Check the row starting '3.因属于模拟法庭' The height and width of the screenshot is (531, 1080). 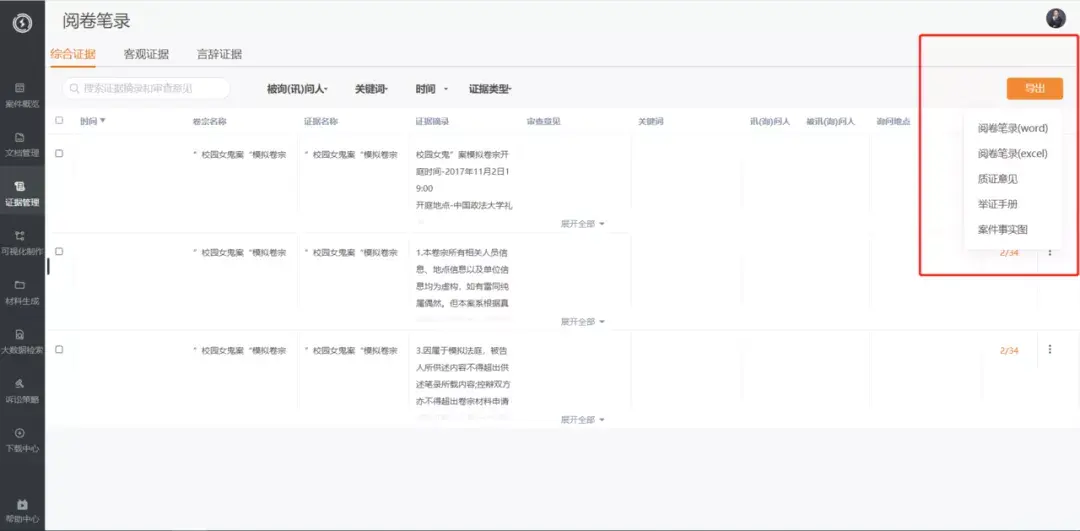[59, 349]
